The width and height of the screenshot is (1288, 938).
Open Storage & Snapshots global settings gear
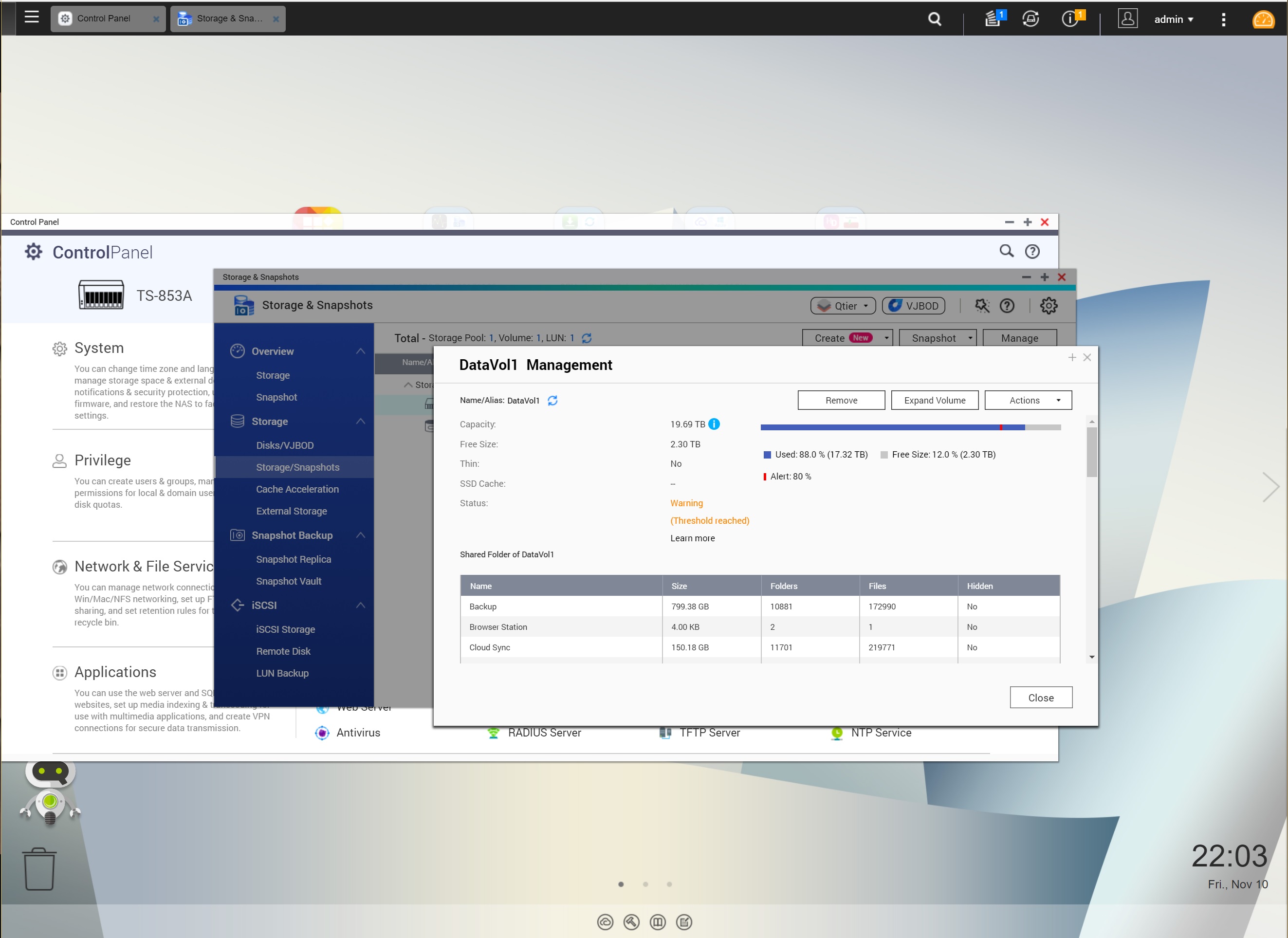tap(1049, 306)
